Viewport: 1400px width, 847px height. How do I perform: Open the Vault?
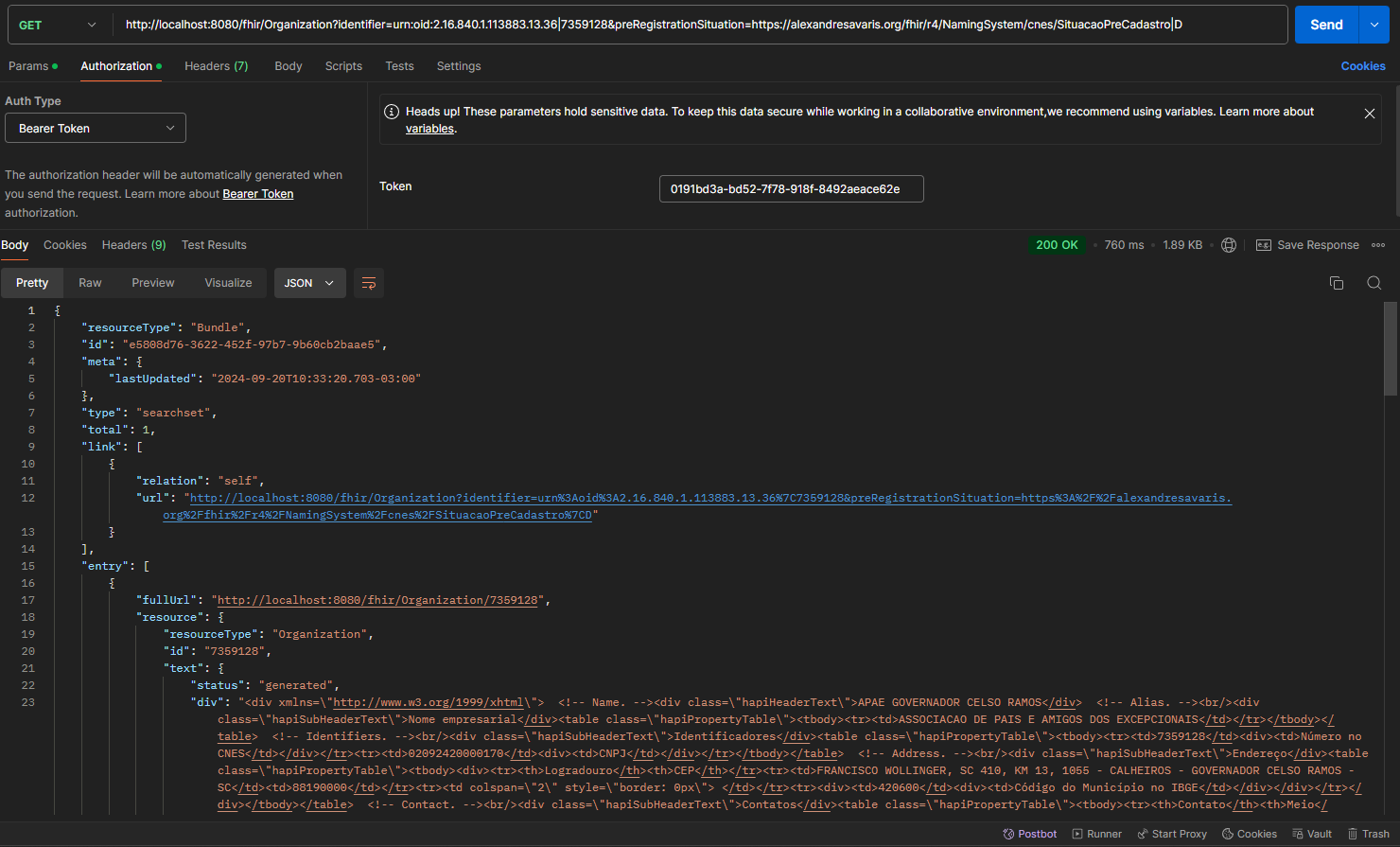click(x=1312, y=834)
